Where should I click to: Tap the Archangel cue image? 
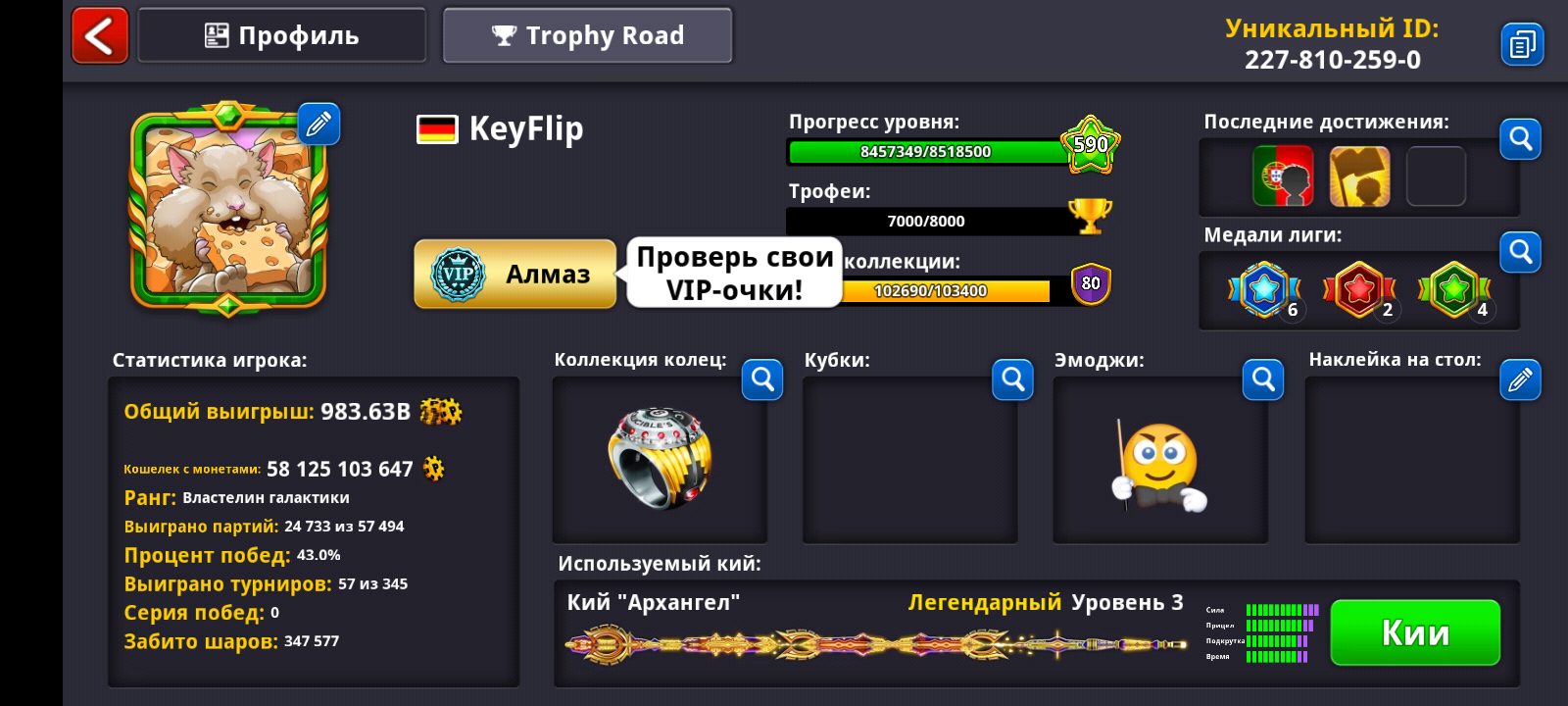(877, 644)
